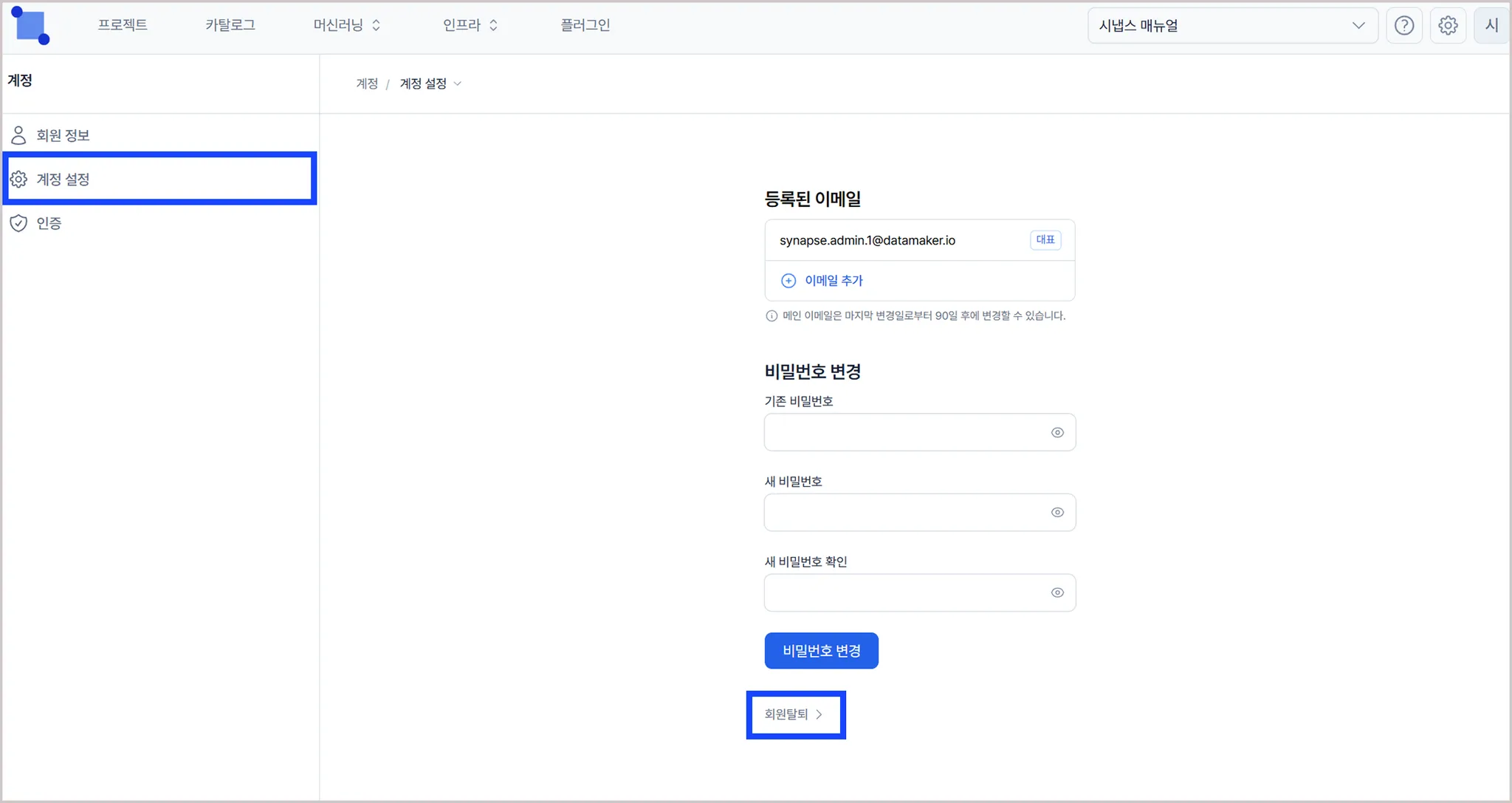Show the 기존 비밀번호 text with the eye icon
The image size is (1512, 803).
[1057, 433]
